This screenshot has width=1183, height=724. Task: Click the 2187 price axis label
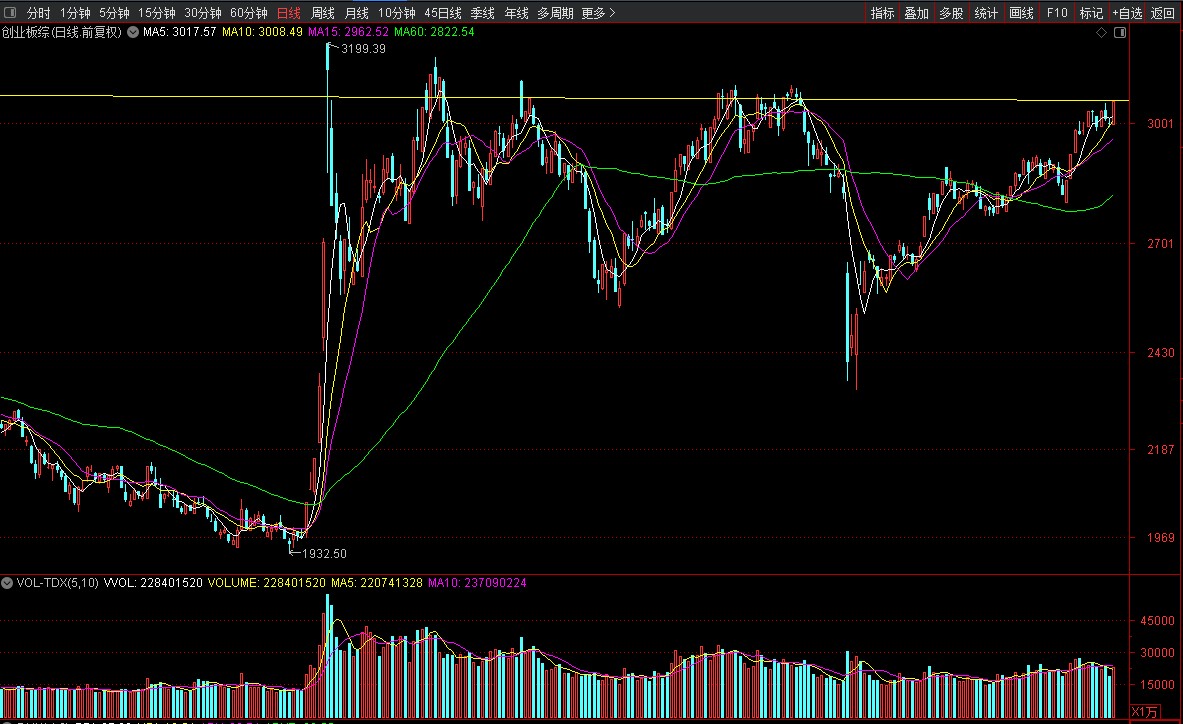click(x=1160, y=449)
